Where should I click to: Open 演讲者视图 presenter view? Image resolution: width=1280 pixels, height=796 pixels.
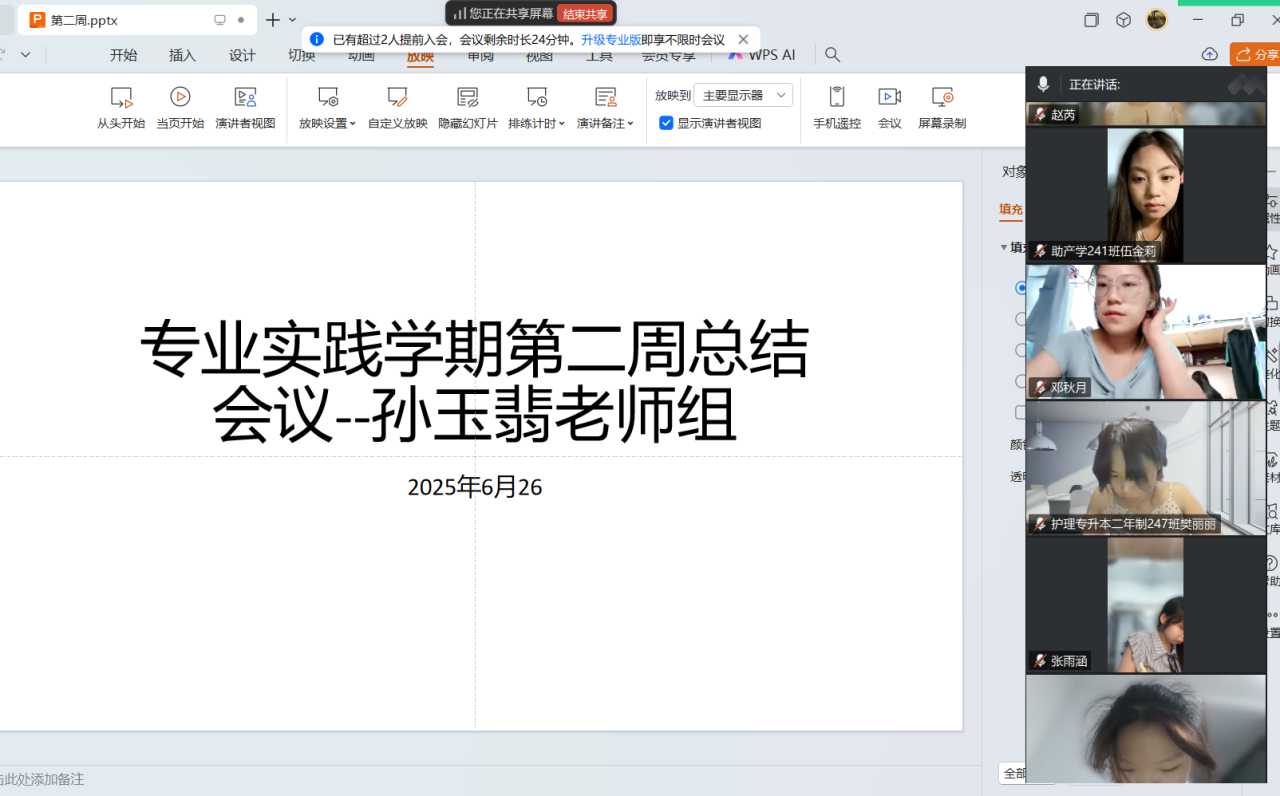coord(245,98)
